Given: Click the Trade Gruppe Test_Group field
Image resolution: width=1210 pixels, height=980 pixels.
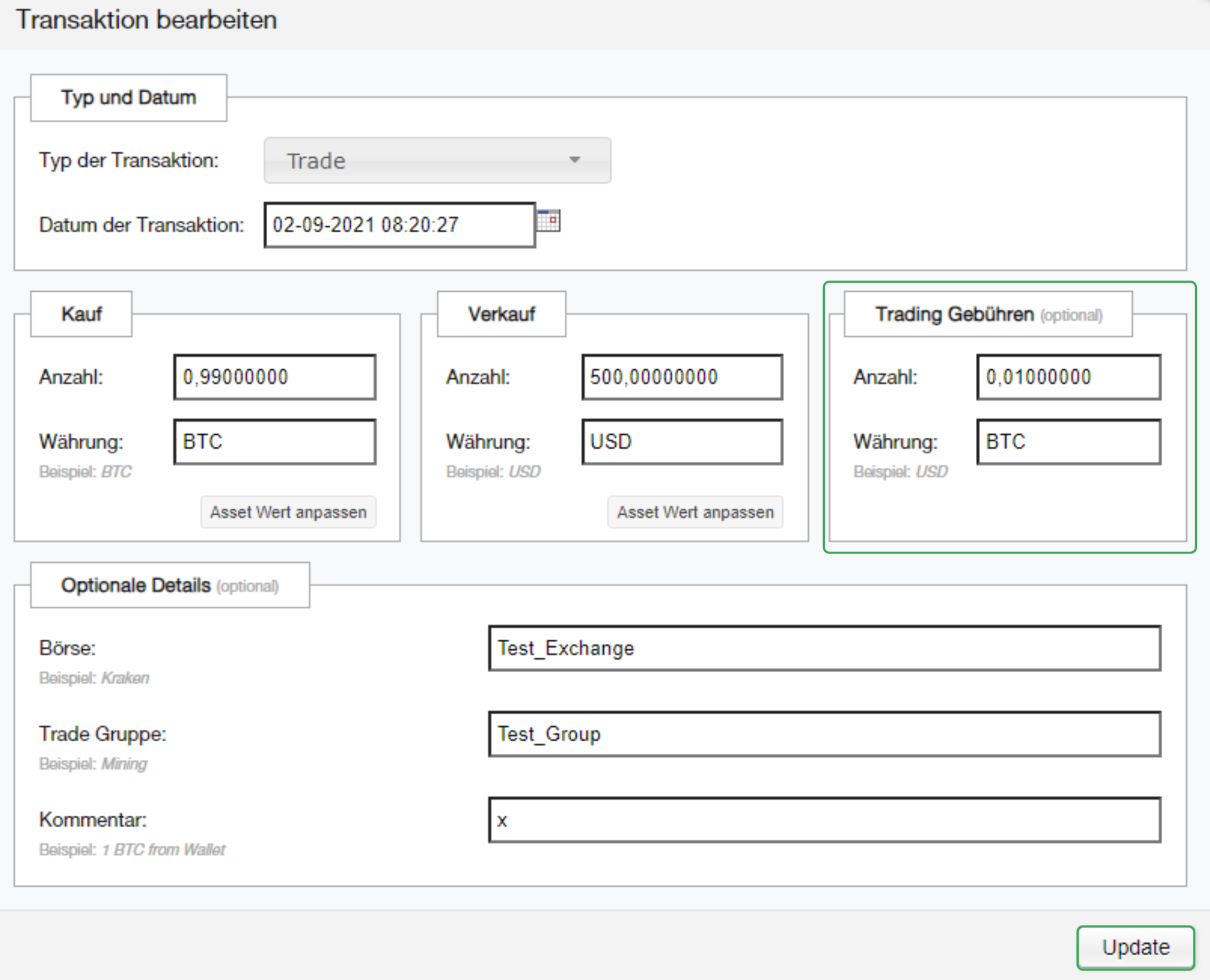Looking at the screenshot, I should tap(824, 734).
